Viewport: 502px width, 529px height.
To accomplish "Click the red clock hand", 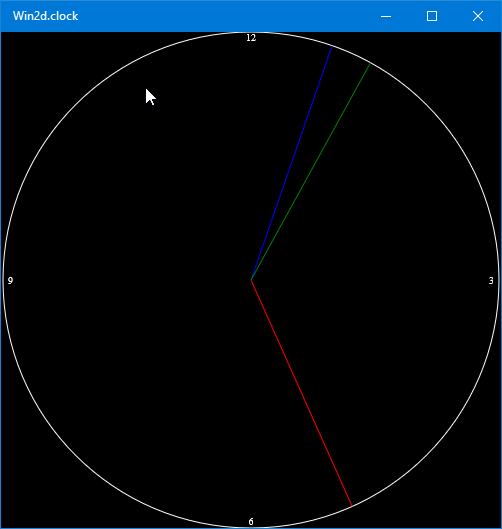I will coord(302,393).
